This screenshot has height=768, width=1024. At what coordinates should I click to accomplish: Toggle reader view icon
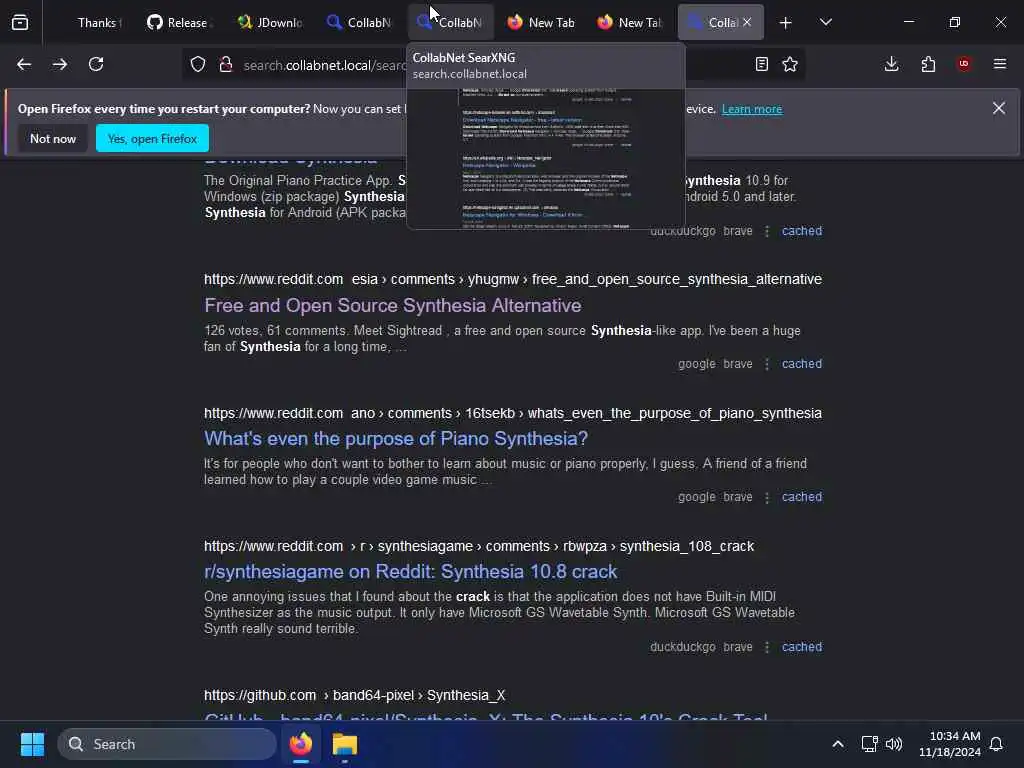(761, 64)
